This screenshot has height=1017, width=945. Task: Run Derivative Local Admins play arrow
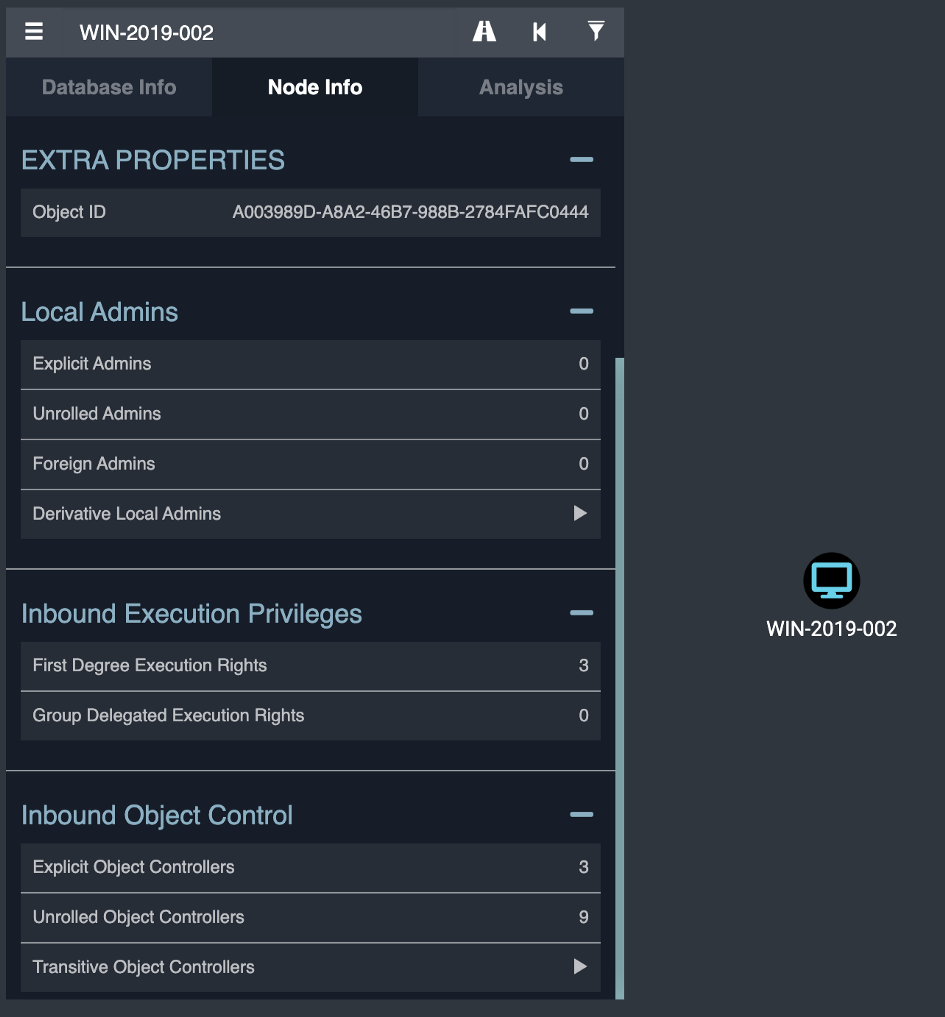point(580,514)
